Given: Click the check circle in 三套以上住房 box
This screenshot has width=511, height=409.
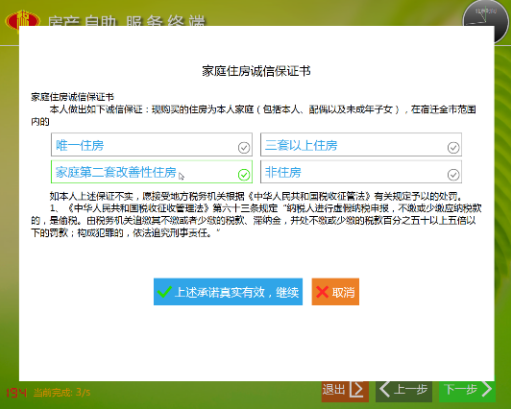Looking at the screenshot, I should tap(453, 147).
